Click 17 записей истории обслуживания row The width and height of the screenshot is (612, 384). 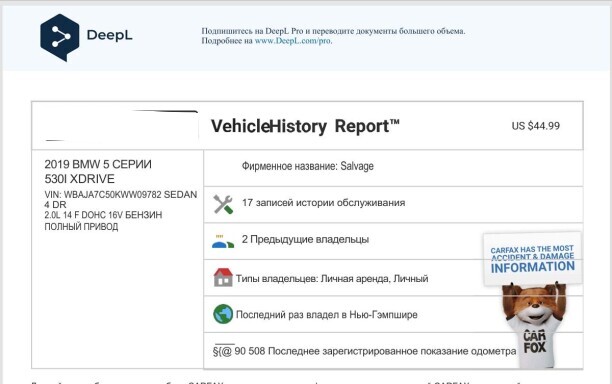coord(393,204)
